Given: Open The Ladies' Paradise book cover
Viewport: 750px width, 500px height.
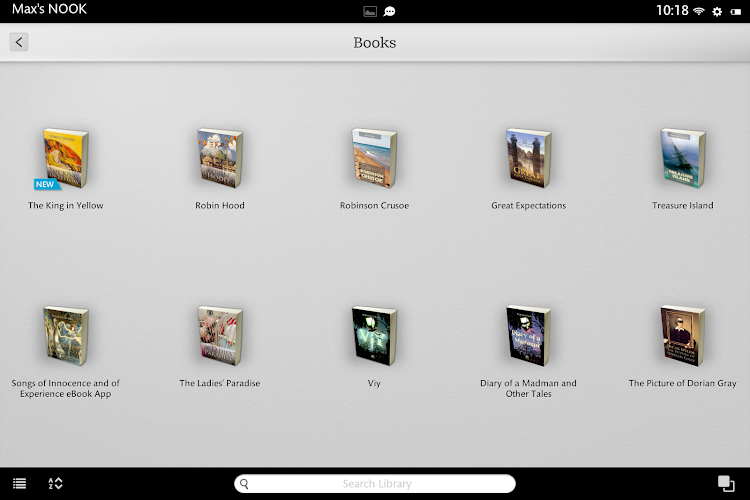Looking at the screenshot, I should (220, 336).
